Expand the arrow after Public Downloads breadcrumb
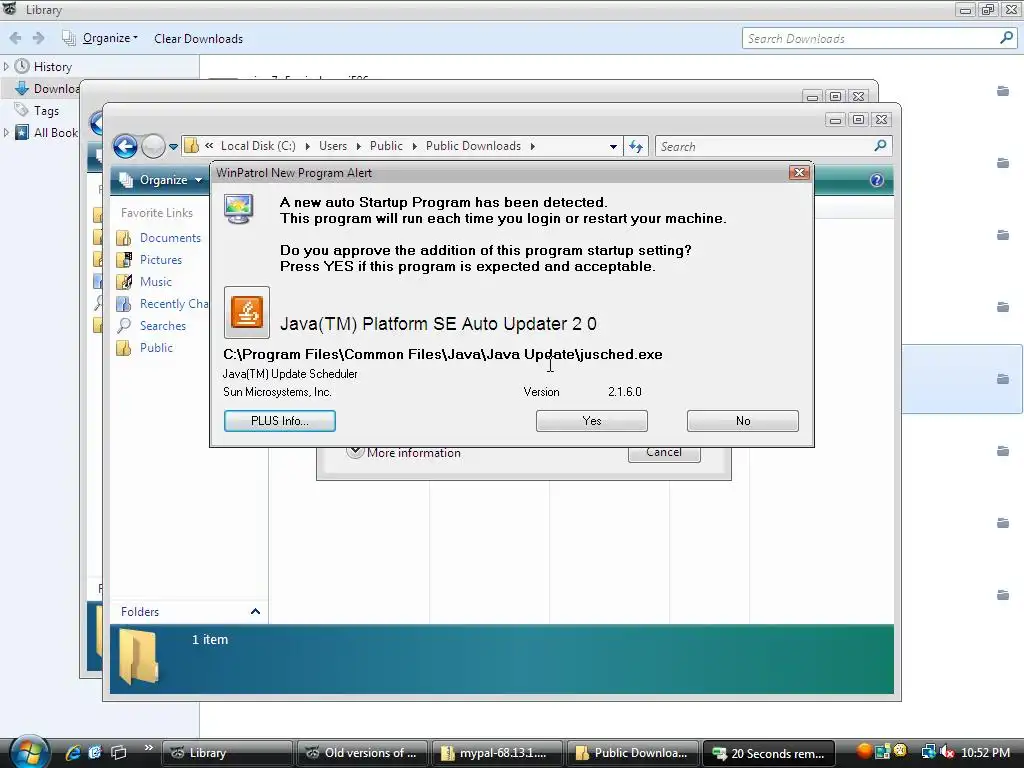Screen dimensions: 1024x768 pos(533,146)
